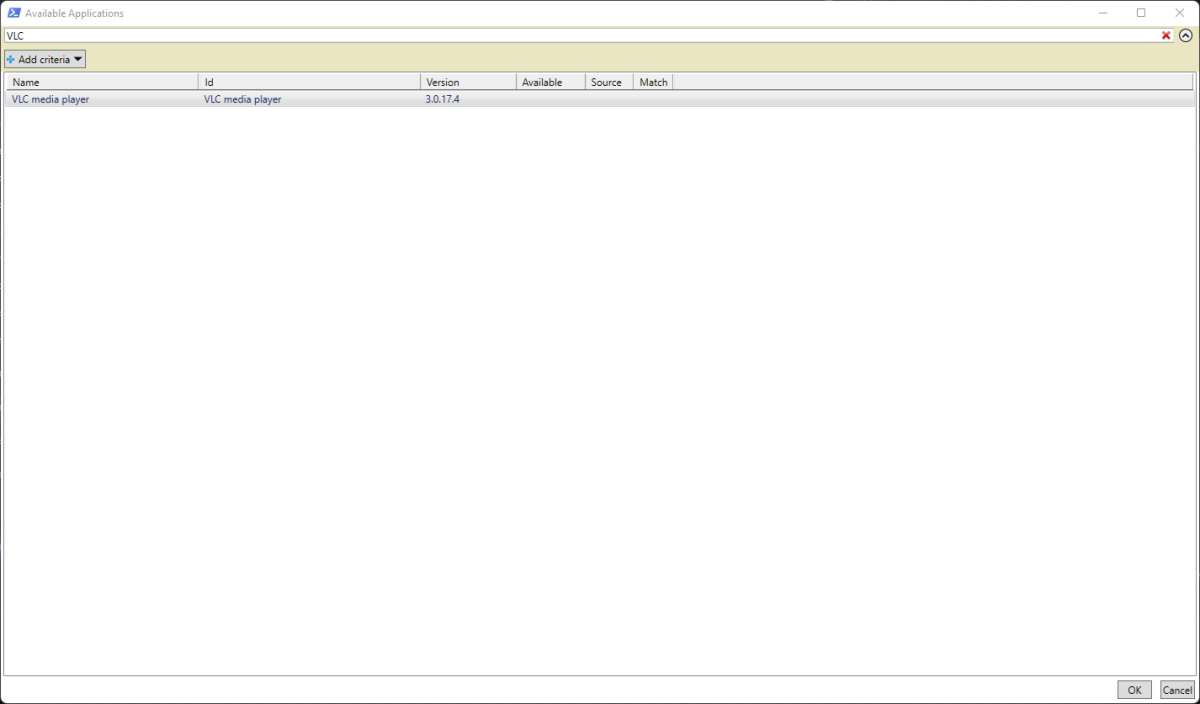Click the Match column header

[x=652, y=81]
